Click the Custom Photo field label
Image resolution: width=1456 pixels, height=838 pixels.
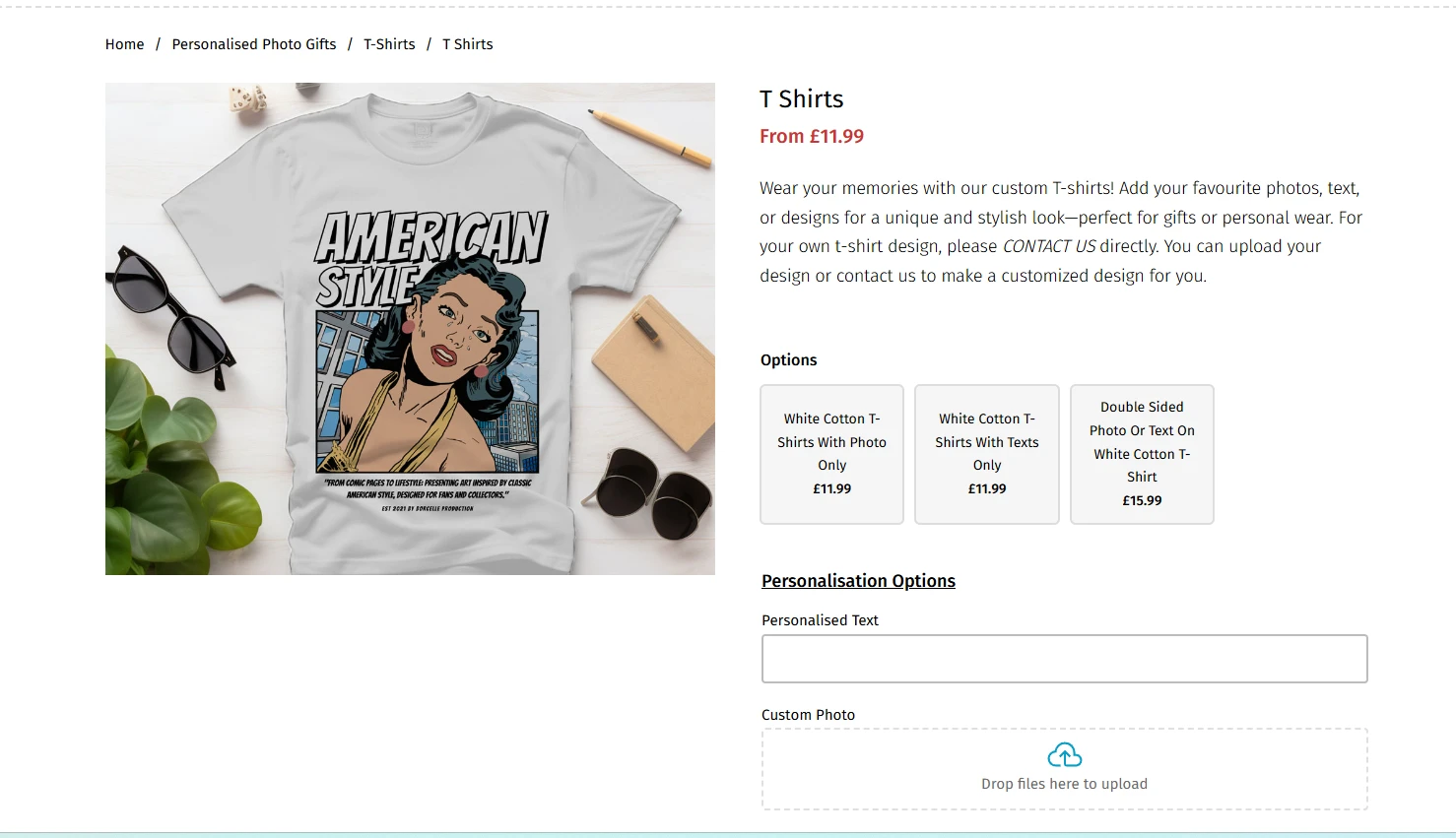[808, 715]
